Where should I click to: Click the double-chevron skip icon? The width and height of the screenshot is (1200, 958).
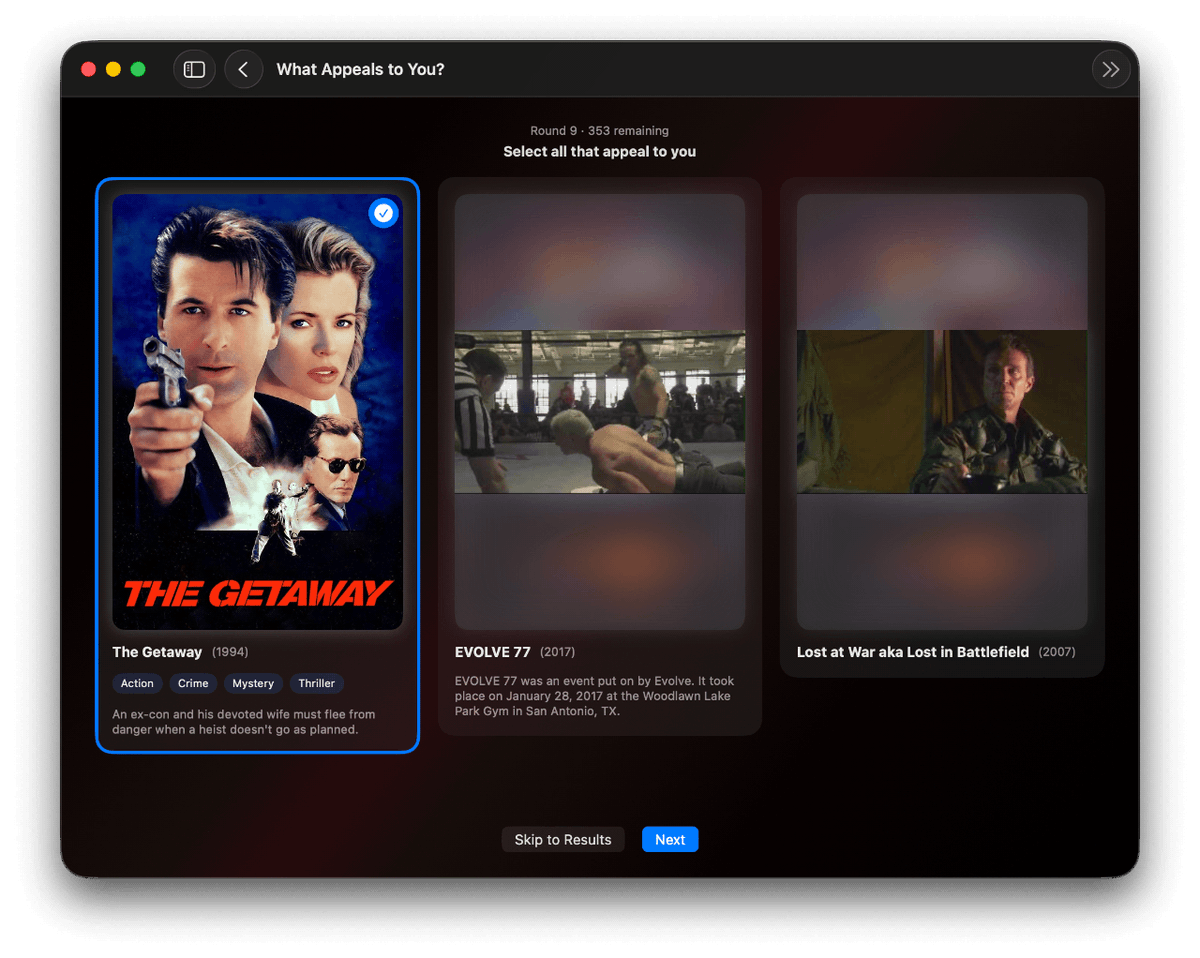point(1110,69)
